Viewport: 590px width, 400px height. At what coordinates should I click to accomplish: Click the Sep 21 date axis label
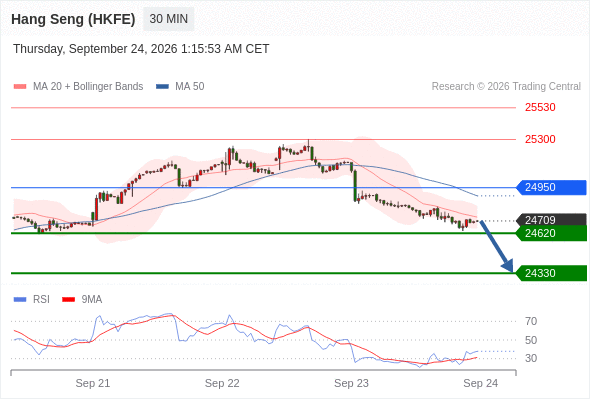pos(93,383)
